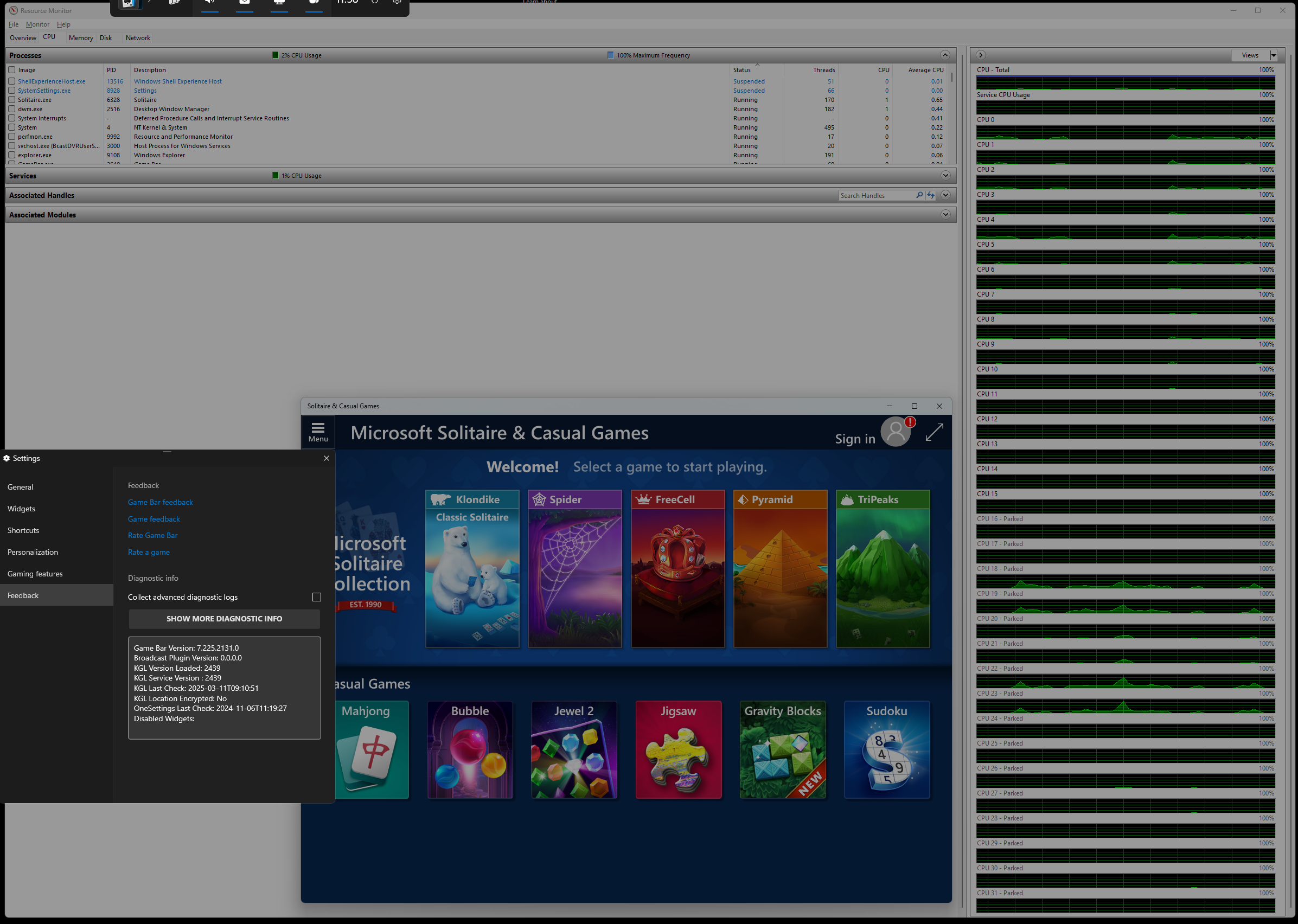1298x924 pixels.
Task: Select the svchost.exe (BcastDVRUserS... row
Action: [478, 146]
